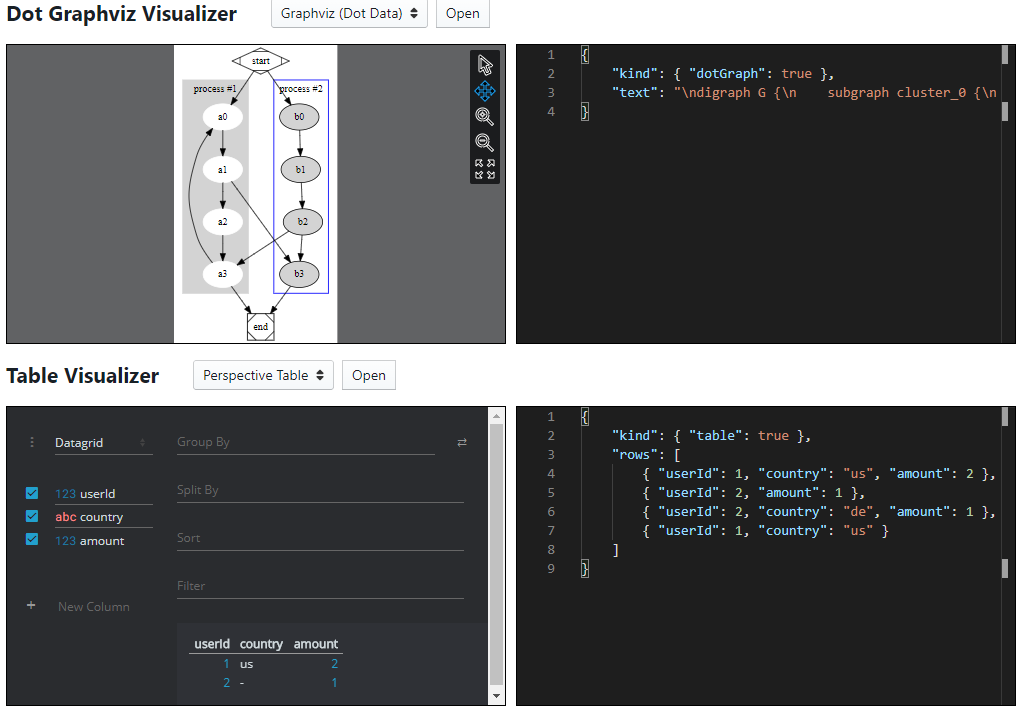Open the Perspective Table dropdown
Screen dimensions: 1020x716
point(263,375)
